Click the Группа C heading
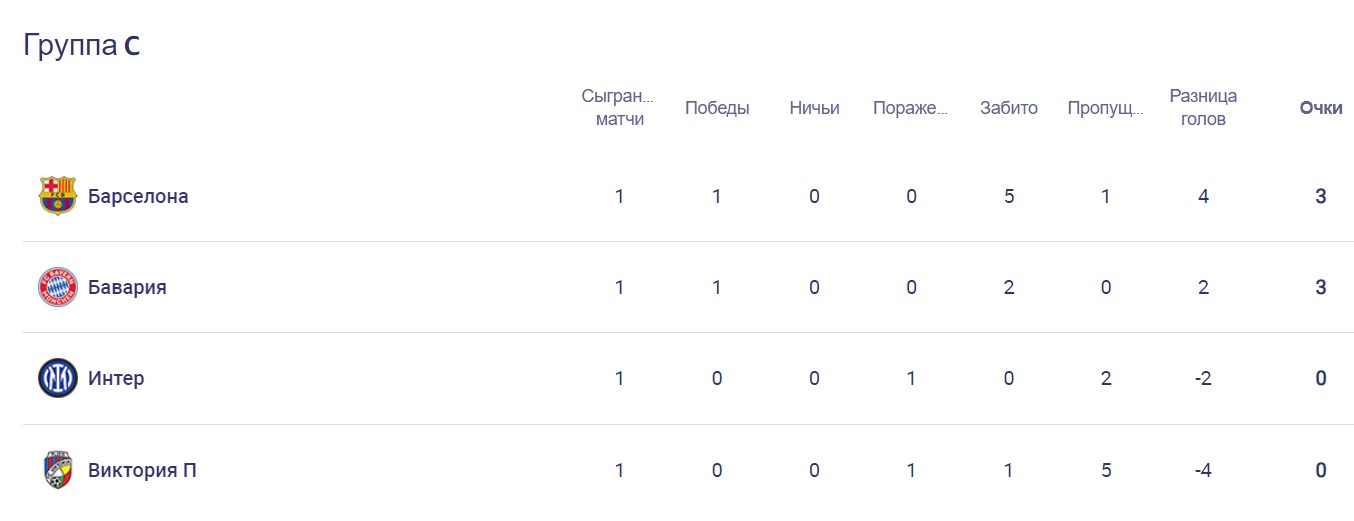 (x=81, y=47)
